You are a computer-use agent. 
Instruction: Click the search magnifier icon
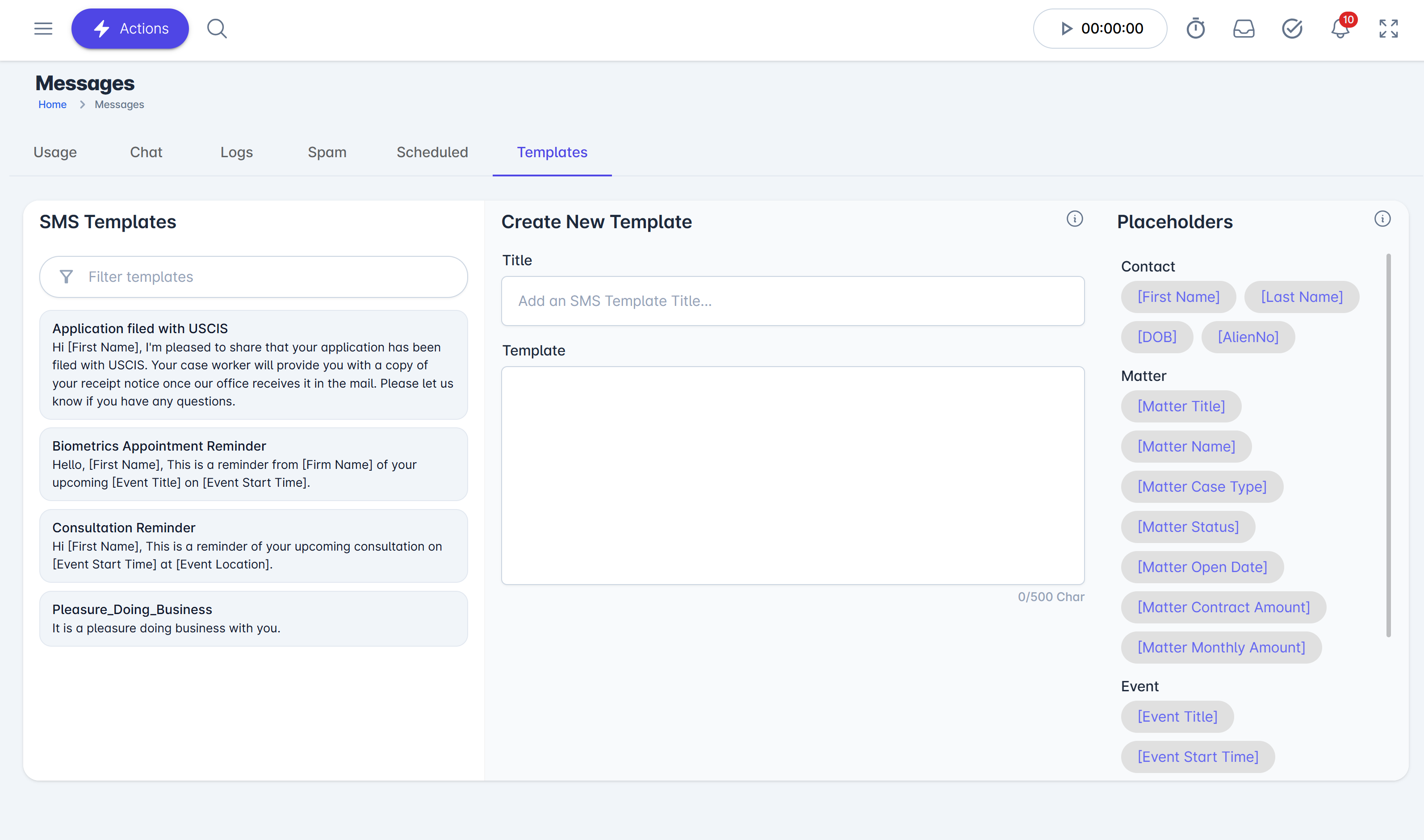(216, 28)
